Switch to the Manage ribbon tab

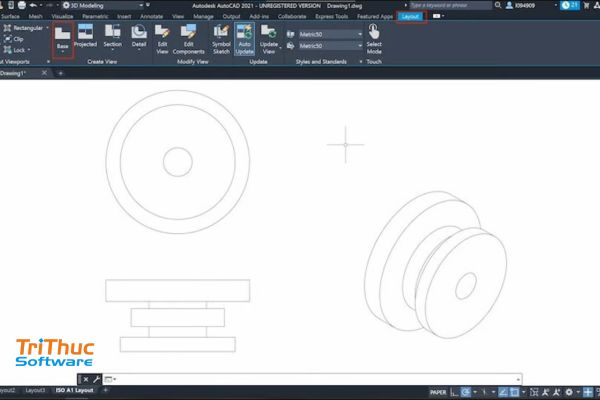click(x=203, y=16)
